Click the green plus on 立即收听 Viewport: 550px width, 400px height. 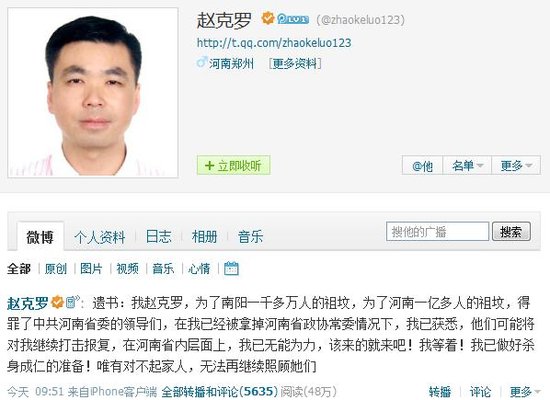209,166
